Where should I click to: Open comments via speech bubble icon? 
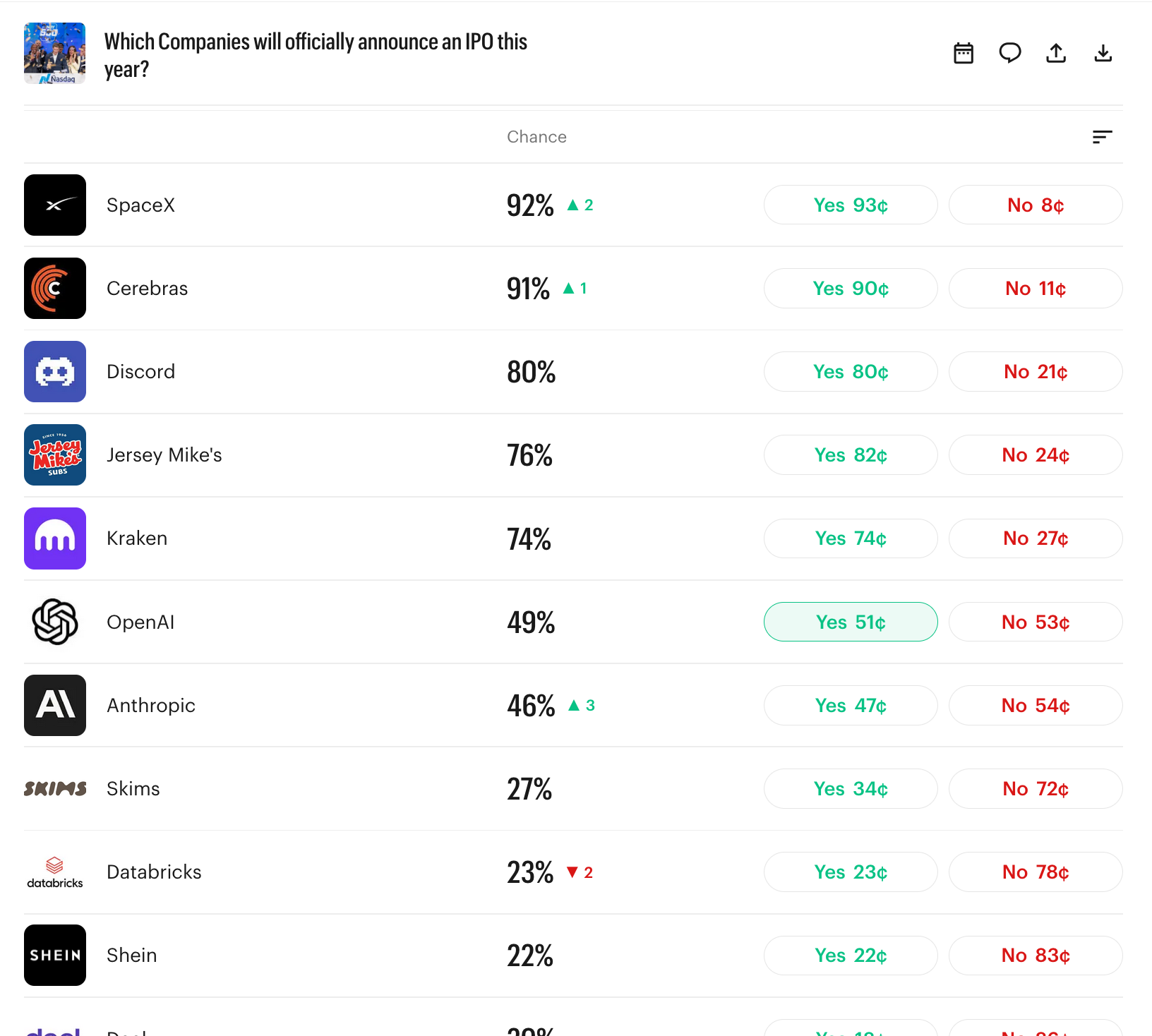1009,54
